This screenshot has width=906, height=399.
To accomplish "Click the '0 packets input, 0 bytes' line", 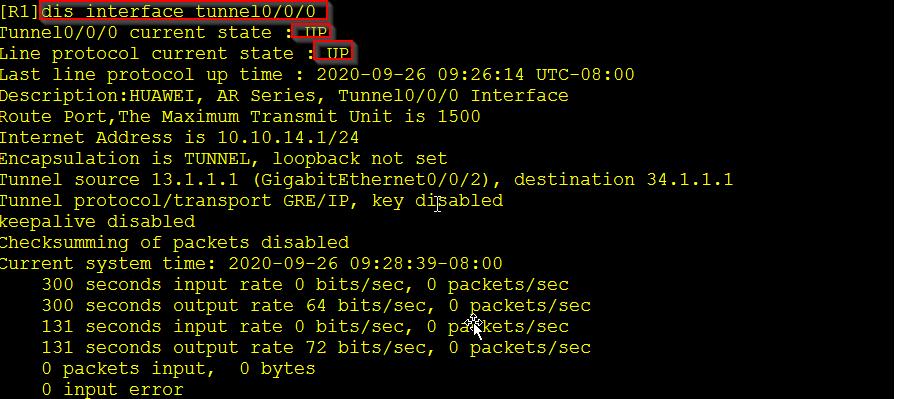I will click(179, 368).
